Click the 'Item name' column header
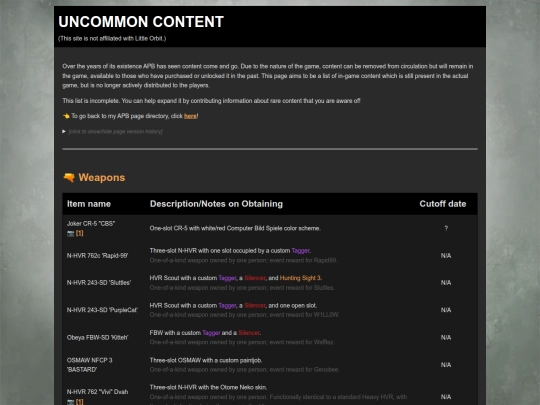The width and height of the screenshot is (540, 405). [89, 204]
